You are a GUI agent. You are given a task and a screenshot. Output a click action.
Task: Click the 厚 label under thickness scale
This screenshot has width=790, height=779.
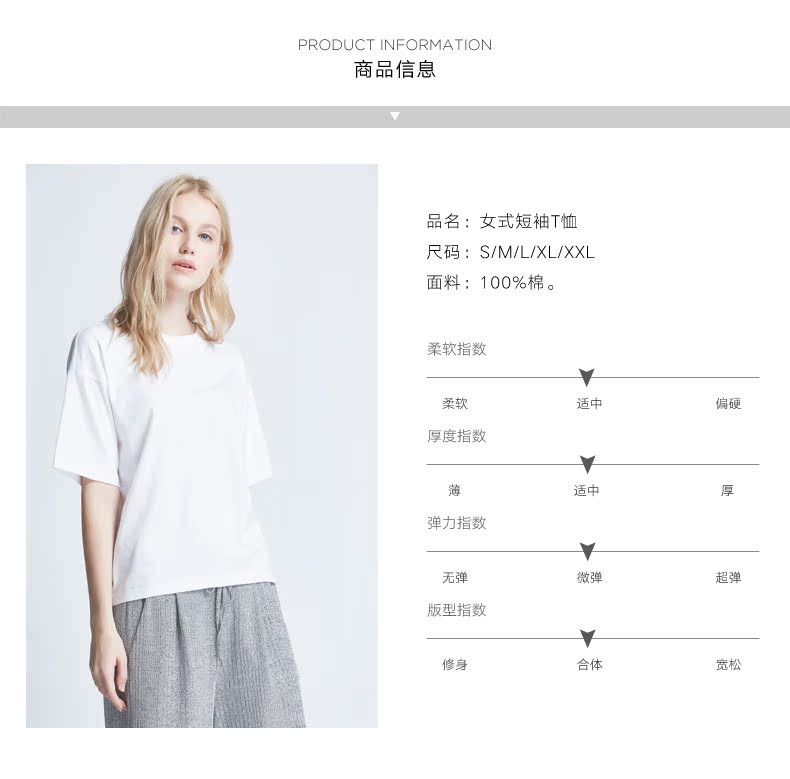(727, 491)
